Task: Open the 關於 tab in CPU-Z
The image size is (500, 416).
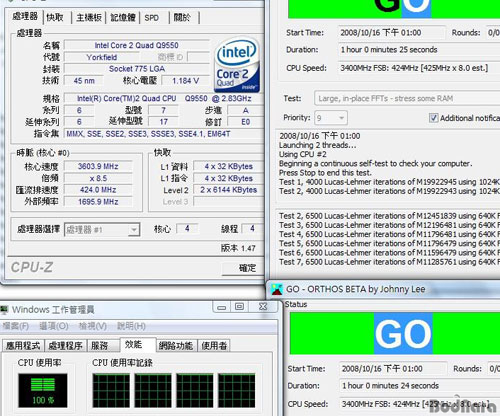Action: click(182, 17)
